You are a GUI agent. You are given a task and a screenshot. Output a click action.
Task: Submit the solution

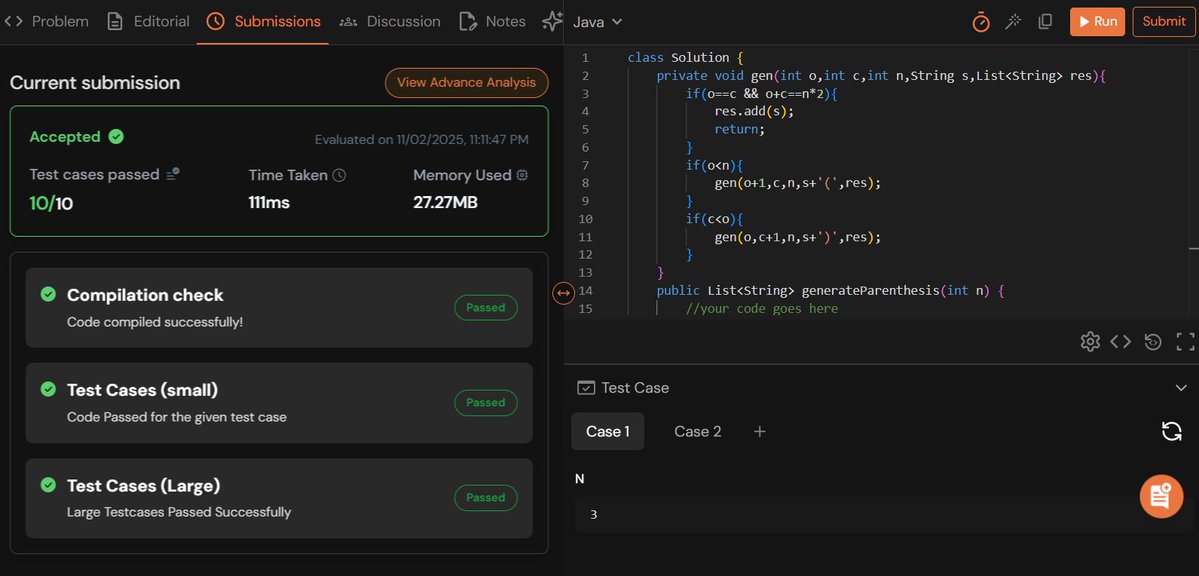(1163, 21)
